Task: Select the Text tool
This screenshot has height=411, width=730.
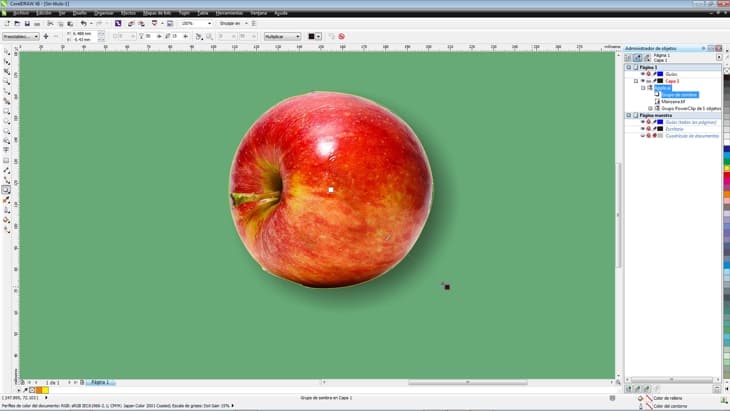Action: pos(7,150)
